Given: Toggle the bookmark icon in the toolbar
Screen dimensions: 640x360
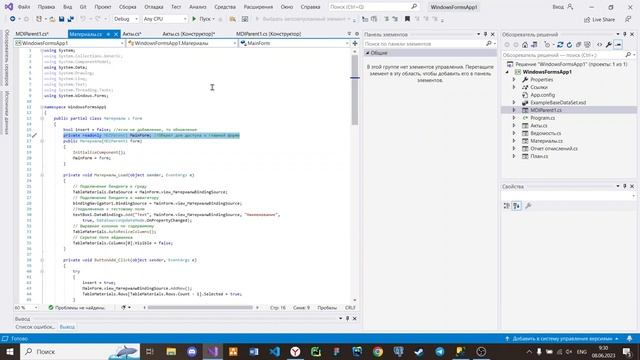Looking at the screenshot, I should [407, 19].
